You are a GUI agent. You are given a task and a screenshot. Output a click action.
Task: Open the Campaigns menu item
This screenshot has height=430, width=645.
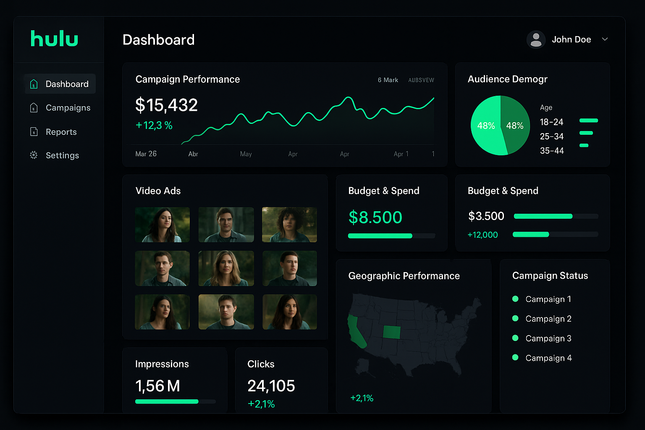click(x=68, y=108)
